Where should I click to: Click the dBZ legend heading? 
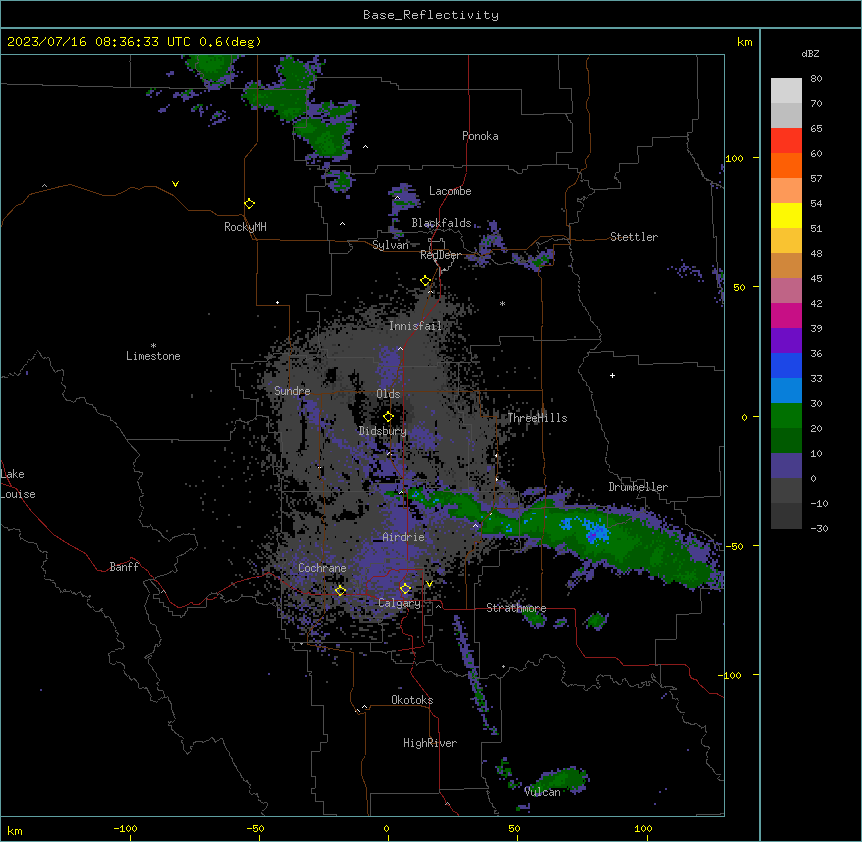pyautogui.click(x=810, y=53)
